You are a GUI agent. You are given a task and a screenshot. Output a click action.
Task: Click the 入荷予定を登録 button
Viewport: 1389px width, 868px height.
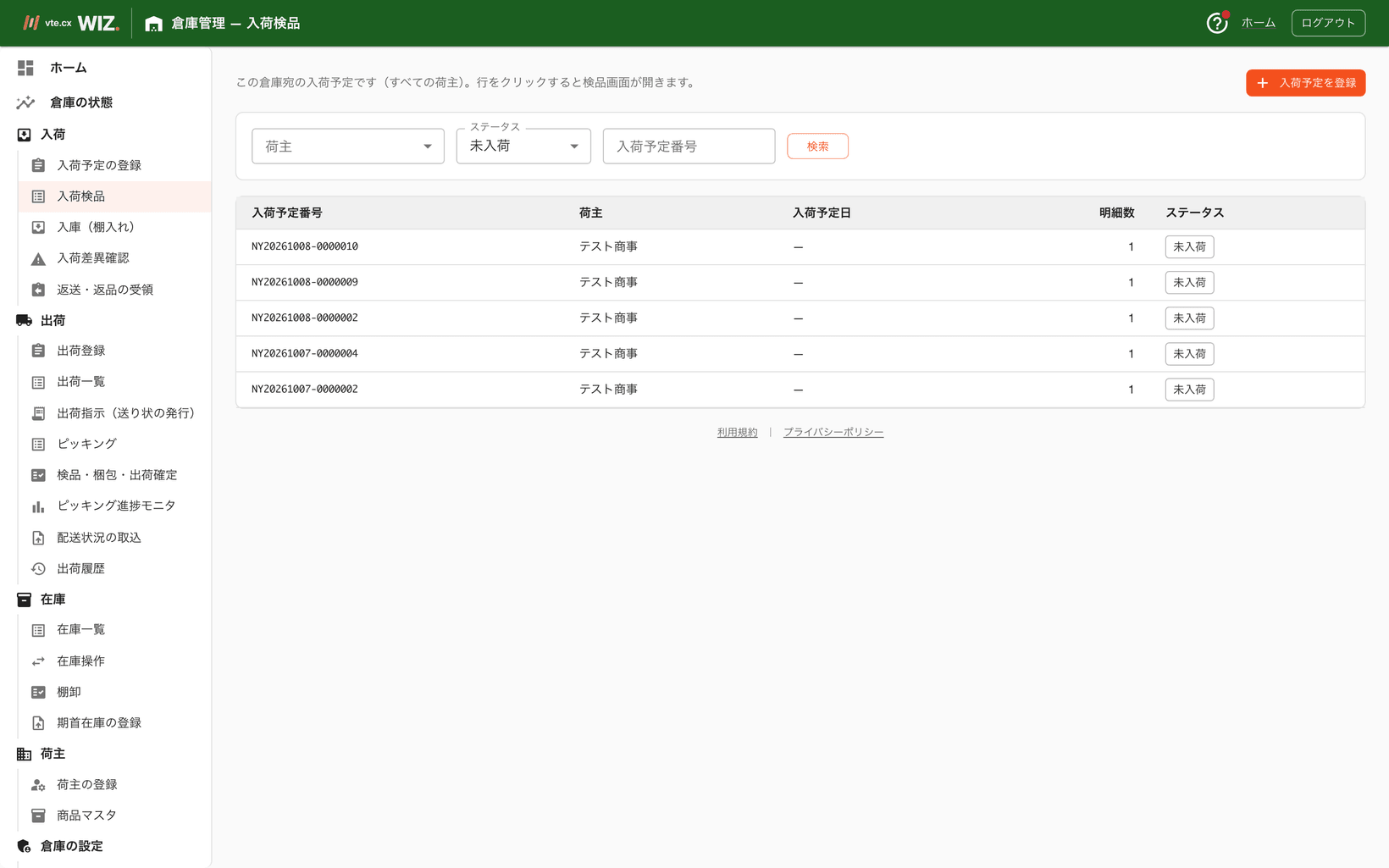[x=1305, y=83]
